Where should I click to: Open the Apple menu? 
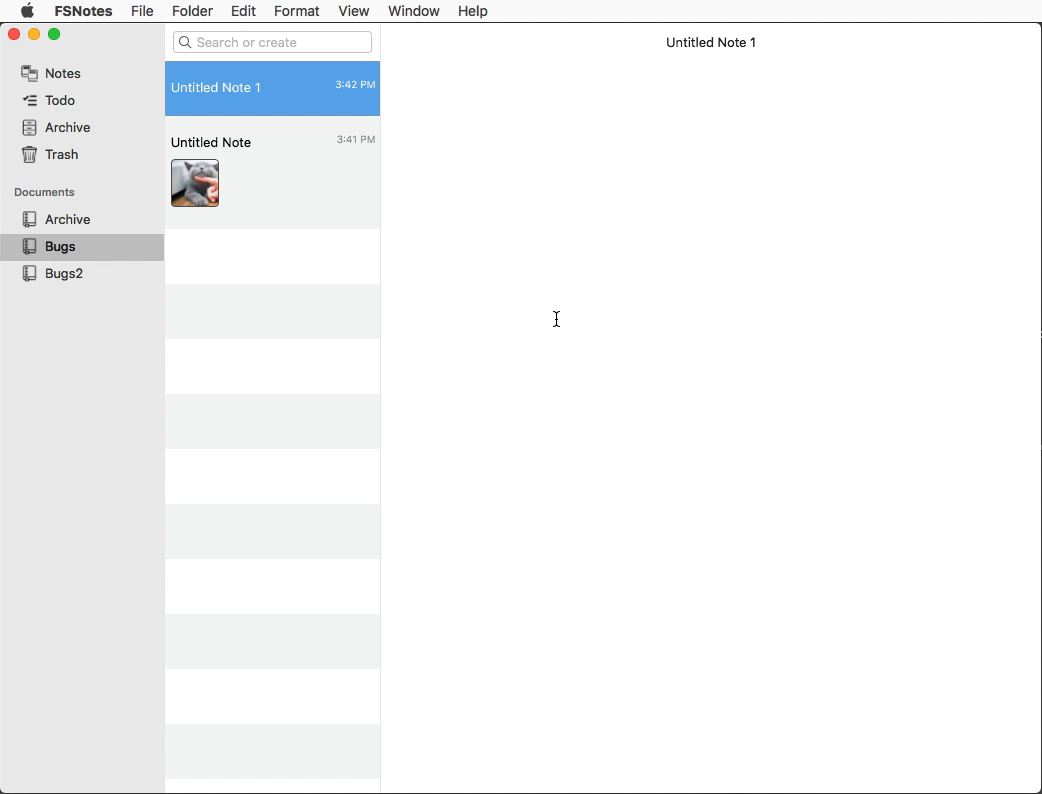tap(27, 11)
